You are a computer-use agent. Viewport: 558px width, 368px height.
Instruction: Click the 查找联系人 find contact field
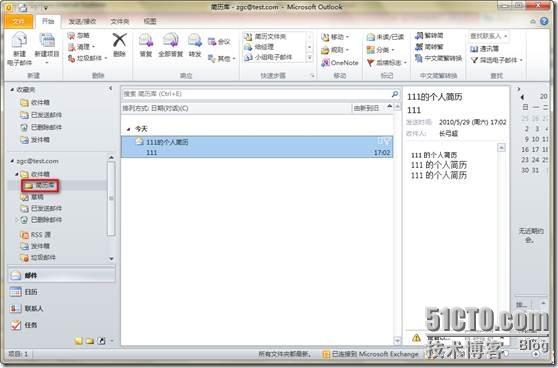coord(489,36)
